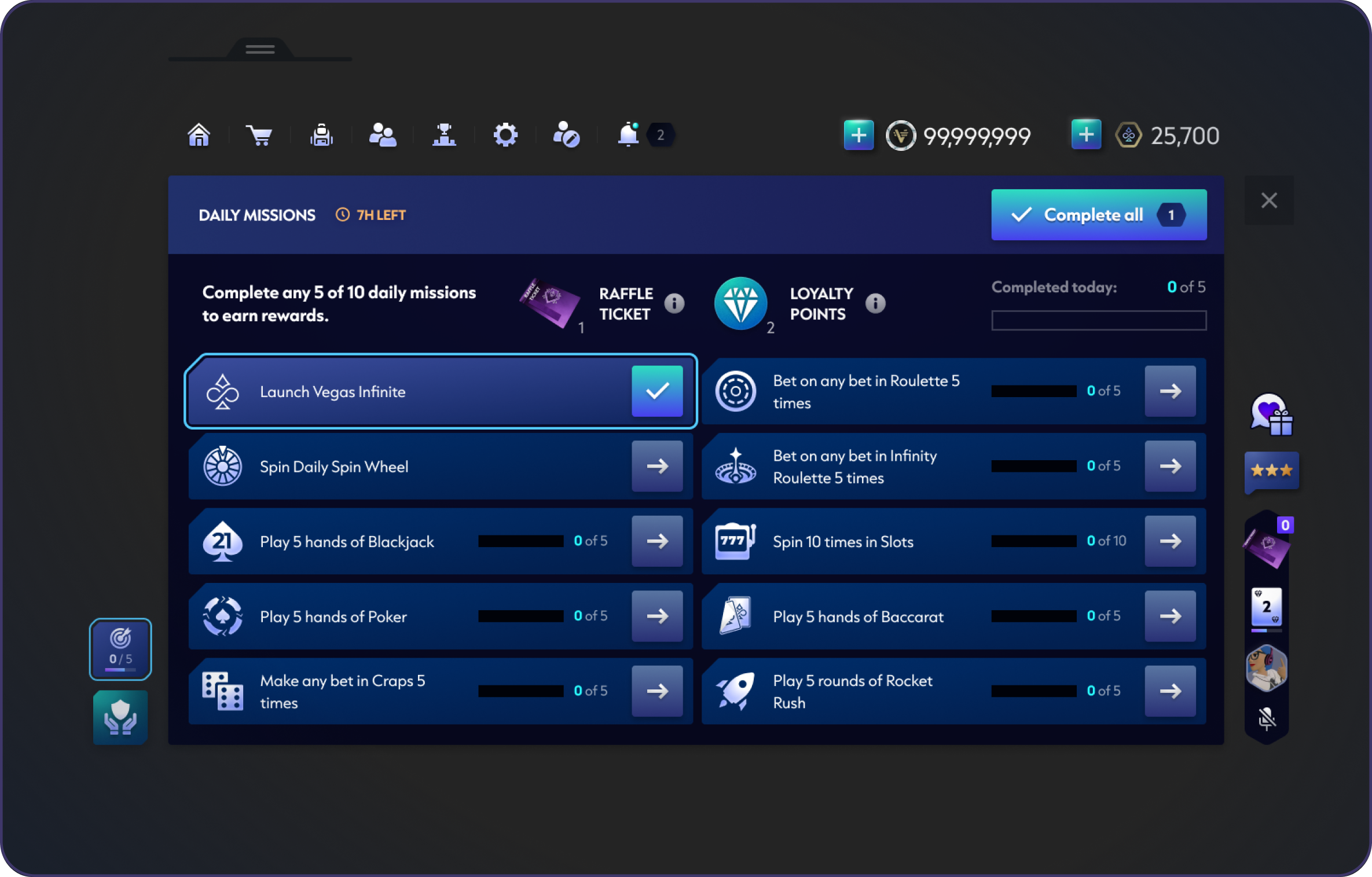Screen dimensions: 1372x877
Task: Select the Roulette wheel icon
Action: pyautogui.click(x=735, y=391)
